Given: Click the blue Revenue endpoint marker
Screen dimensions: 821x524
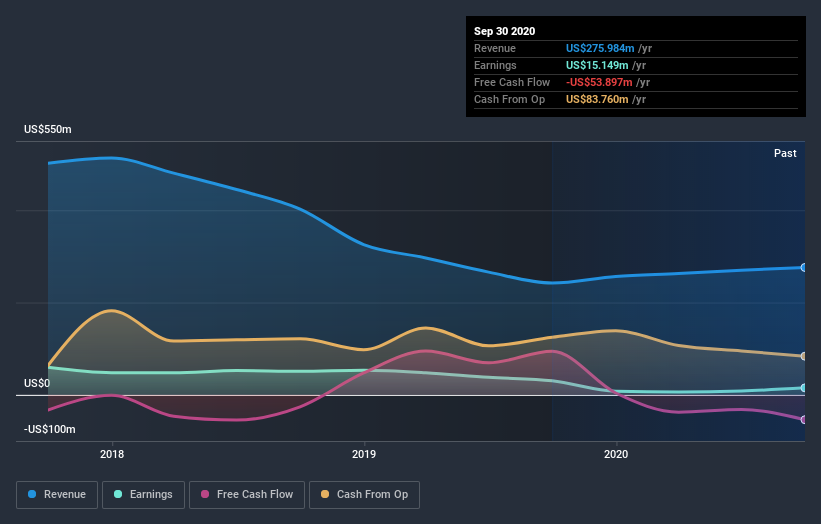Looking at the screenshot, I should pyautogui.click(x=804, y=267).
